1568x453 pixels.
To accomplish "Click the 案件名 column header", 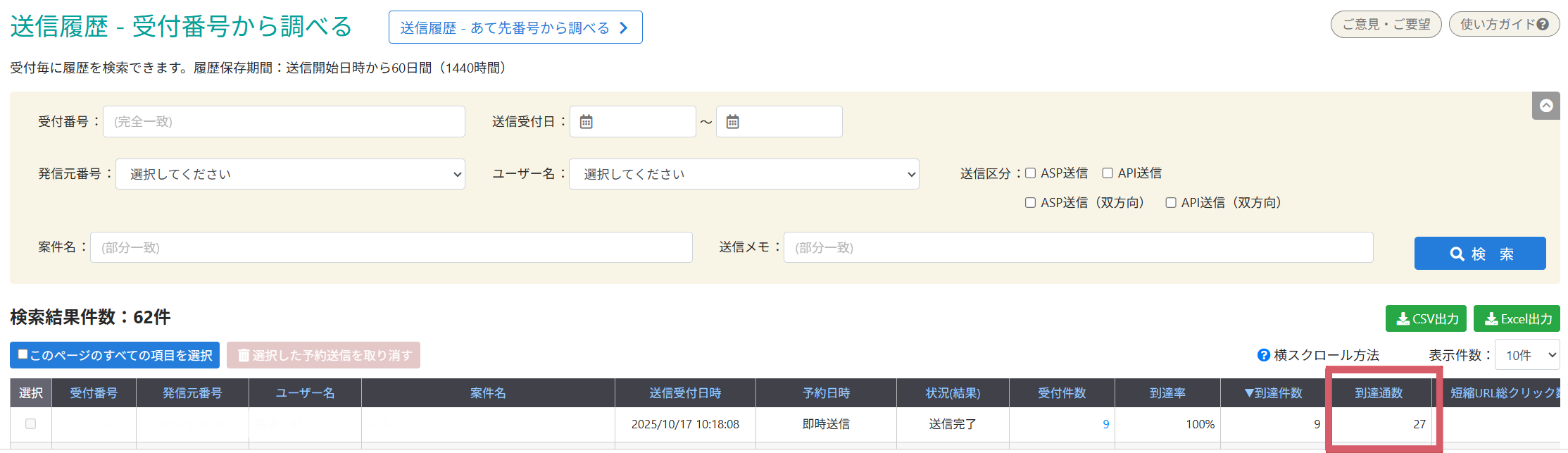I will 488,393.
